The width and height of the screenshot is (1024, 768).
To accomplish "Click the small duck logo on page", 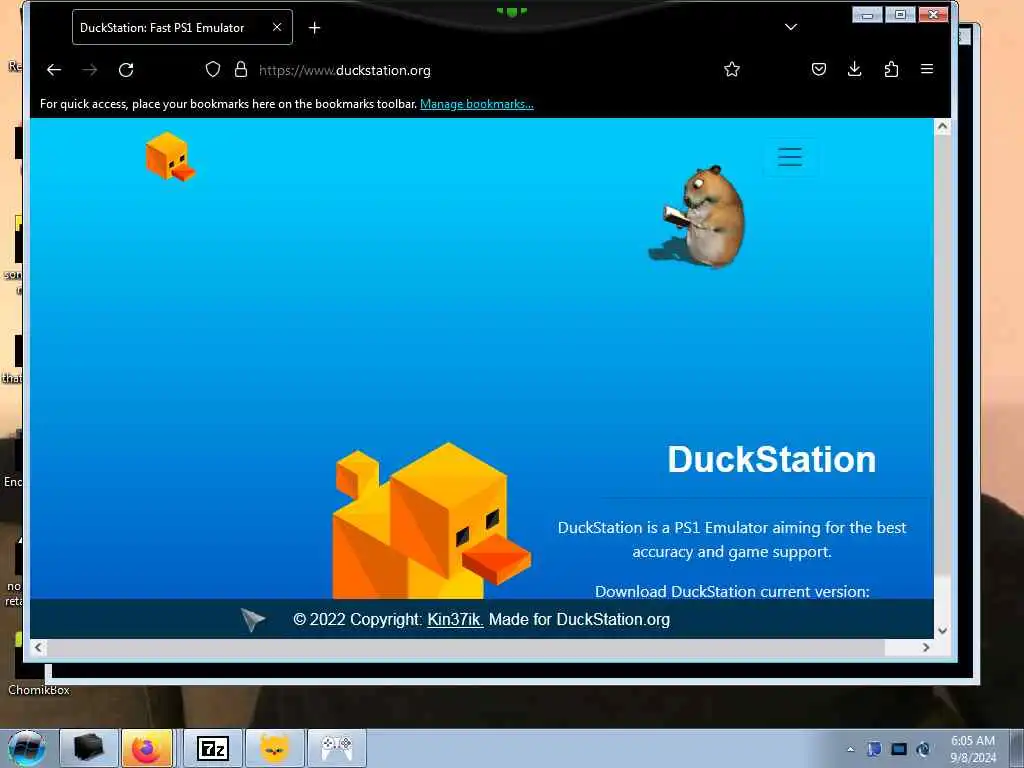I will click(170, 156).
